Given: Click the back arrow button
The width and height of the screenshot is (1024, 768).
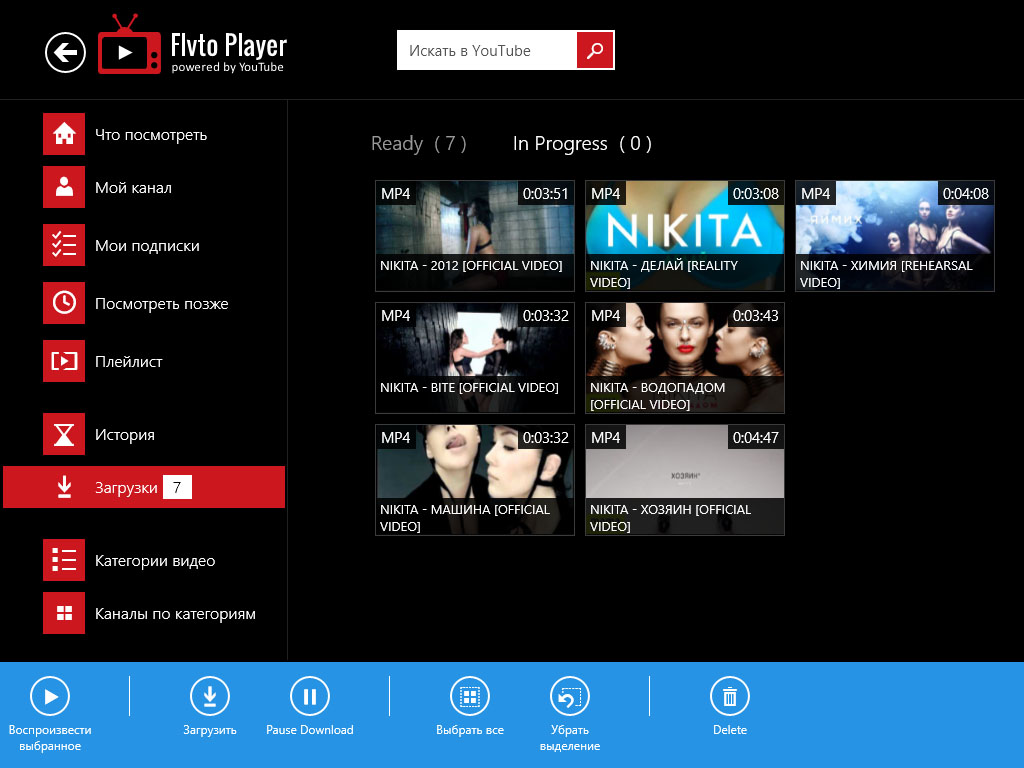Looking at the screenshot, I should pyautogui.click(x=65, y=52).
